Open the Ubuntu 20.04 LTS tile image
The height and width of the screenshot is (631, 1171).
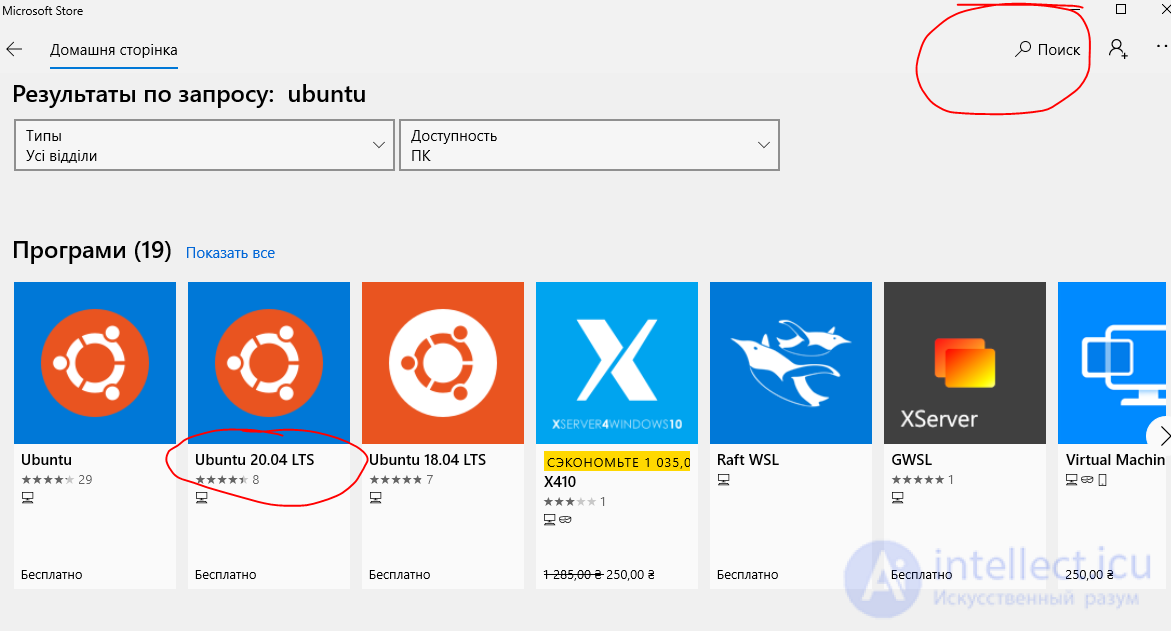coord(269,363)
